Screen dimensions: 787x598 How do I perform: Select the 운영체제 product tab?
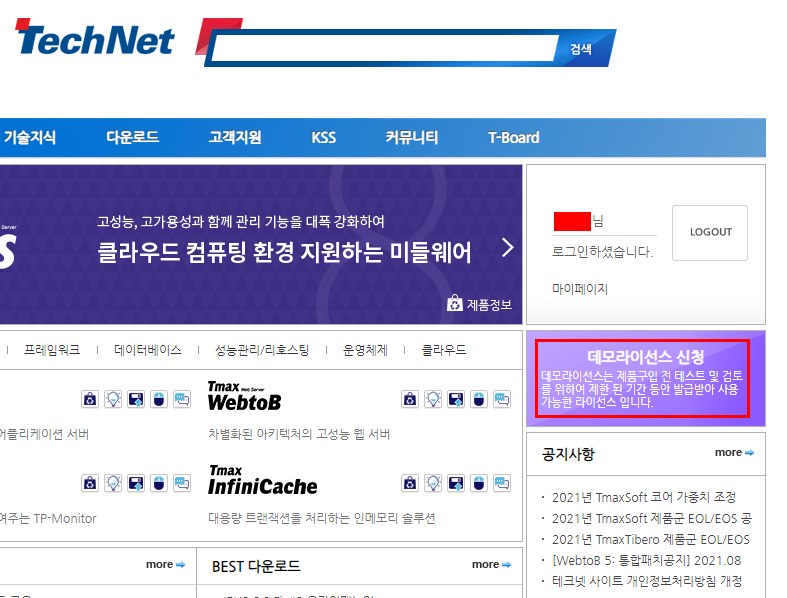pyautogui.click(x=365, y=350)
